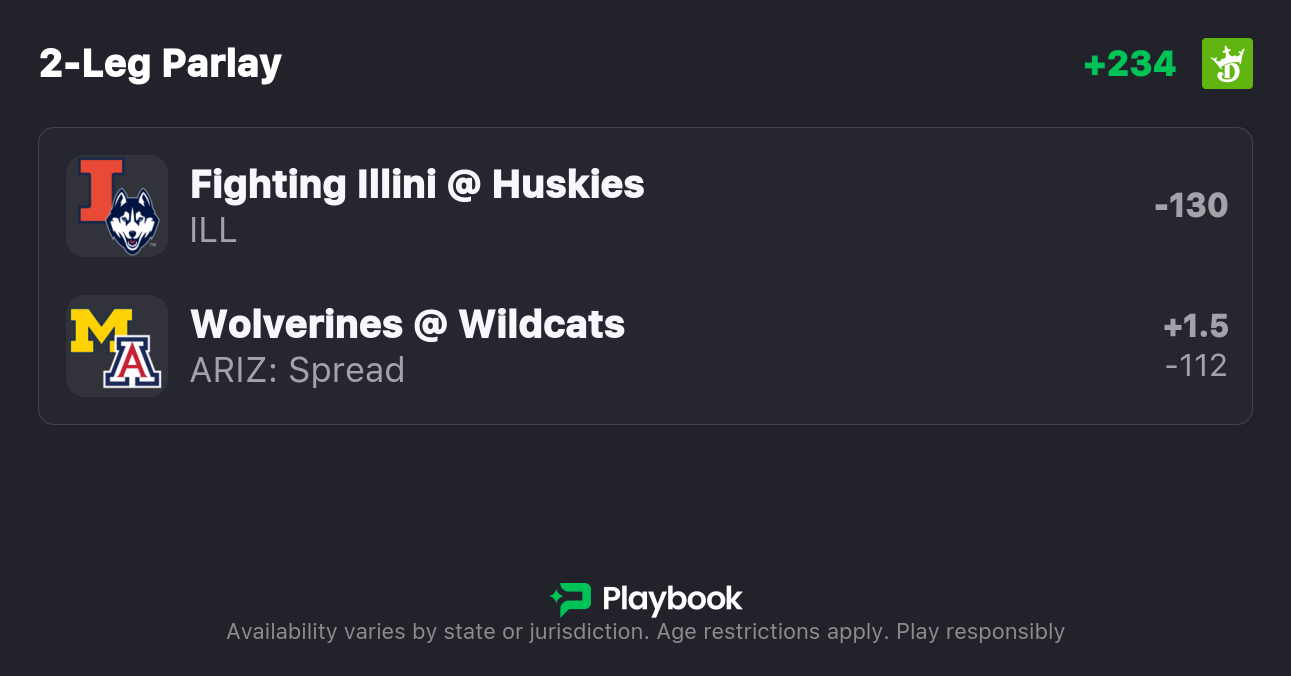Click the -130 moneyline odds
1291x676 pixels.
point(1190,206)
